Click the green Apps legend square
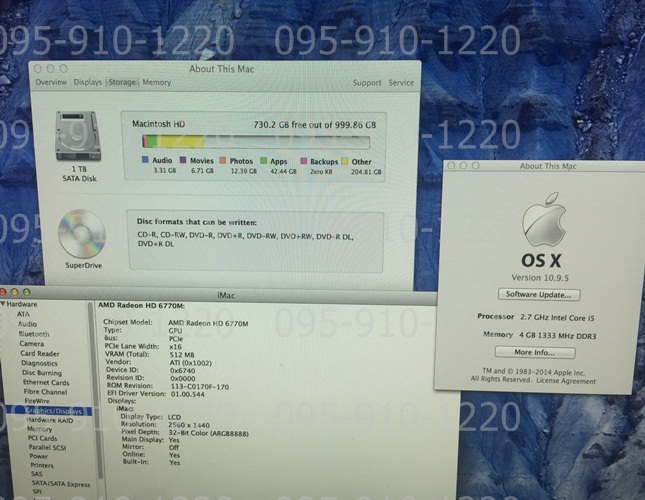 (264, 160)
